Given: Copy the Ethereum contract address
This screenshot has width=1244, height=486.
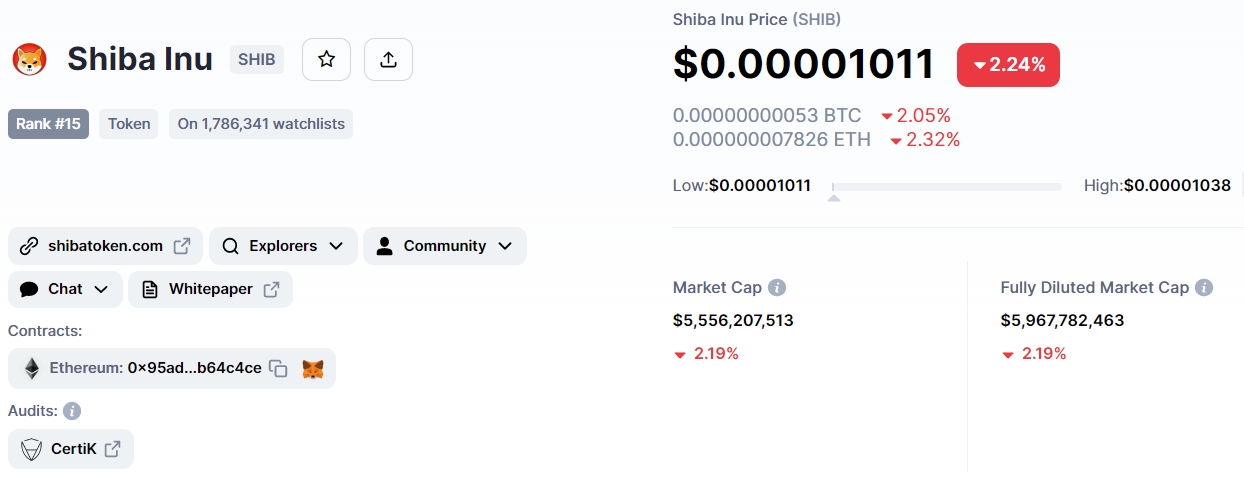Looking at the screenshot, I should pos(279,369).
